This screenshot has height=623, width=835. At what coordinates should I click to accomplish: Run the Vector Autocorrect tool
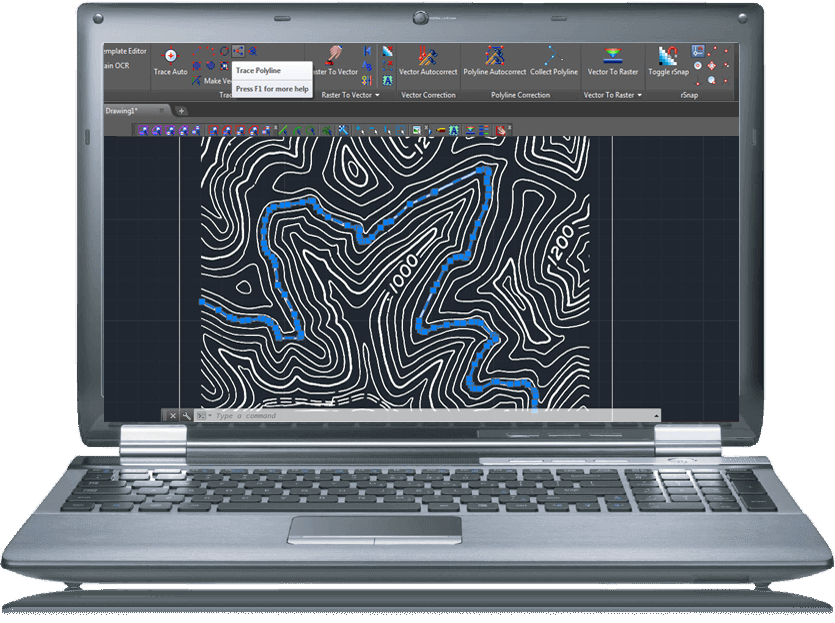[x=428, y=60]
